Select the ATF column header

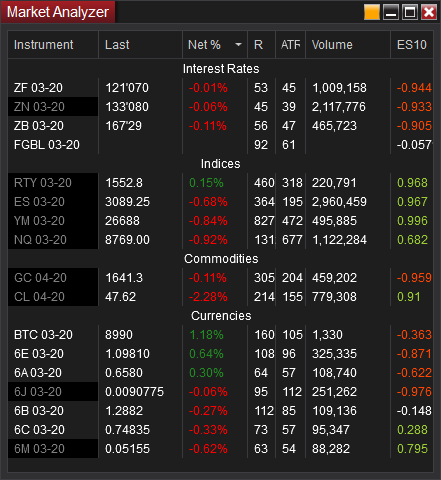pos(290,45)
